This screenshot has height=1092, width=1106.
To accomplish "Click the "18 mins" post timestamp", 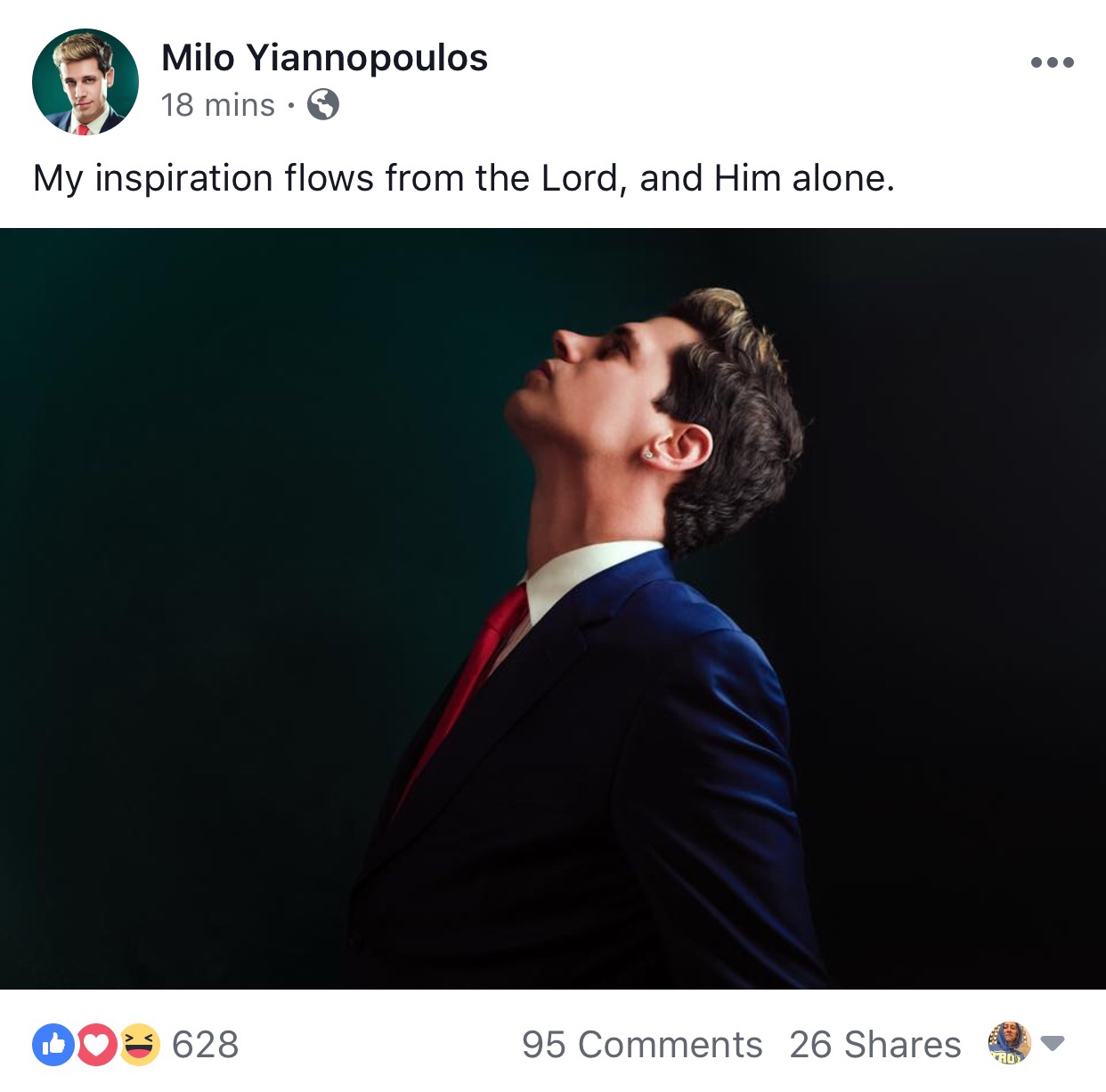I will (x=218, y=105).
